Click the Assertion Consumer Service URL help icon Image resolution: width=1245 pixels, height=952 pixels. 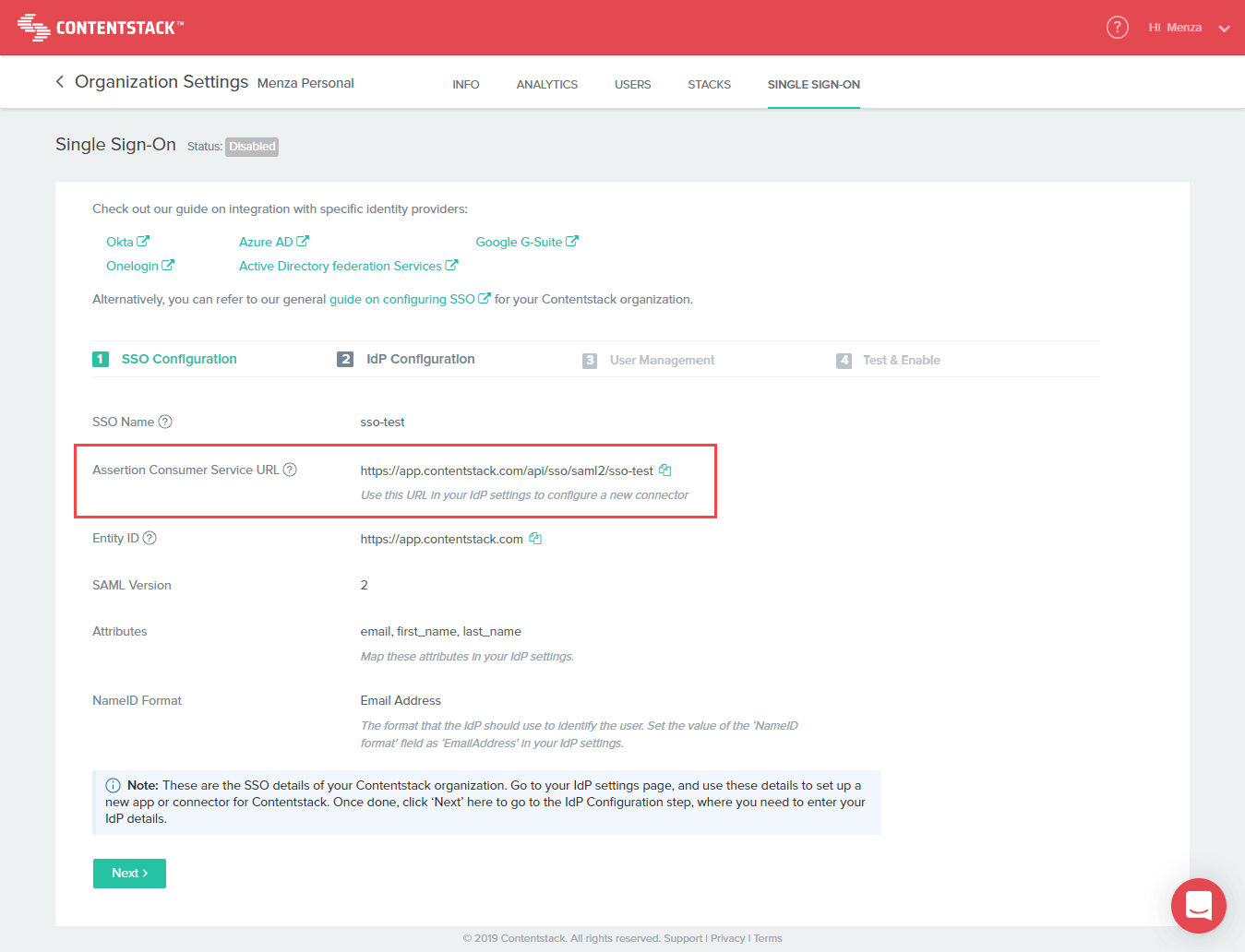pyautogui.click(x=290, y=470)
